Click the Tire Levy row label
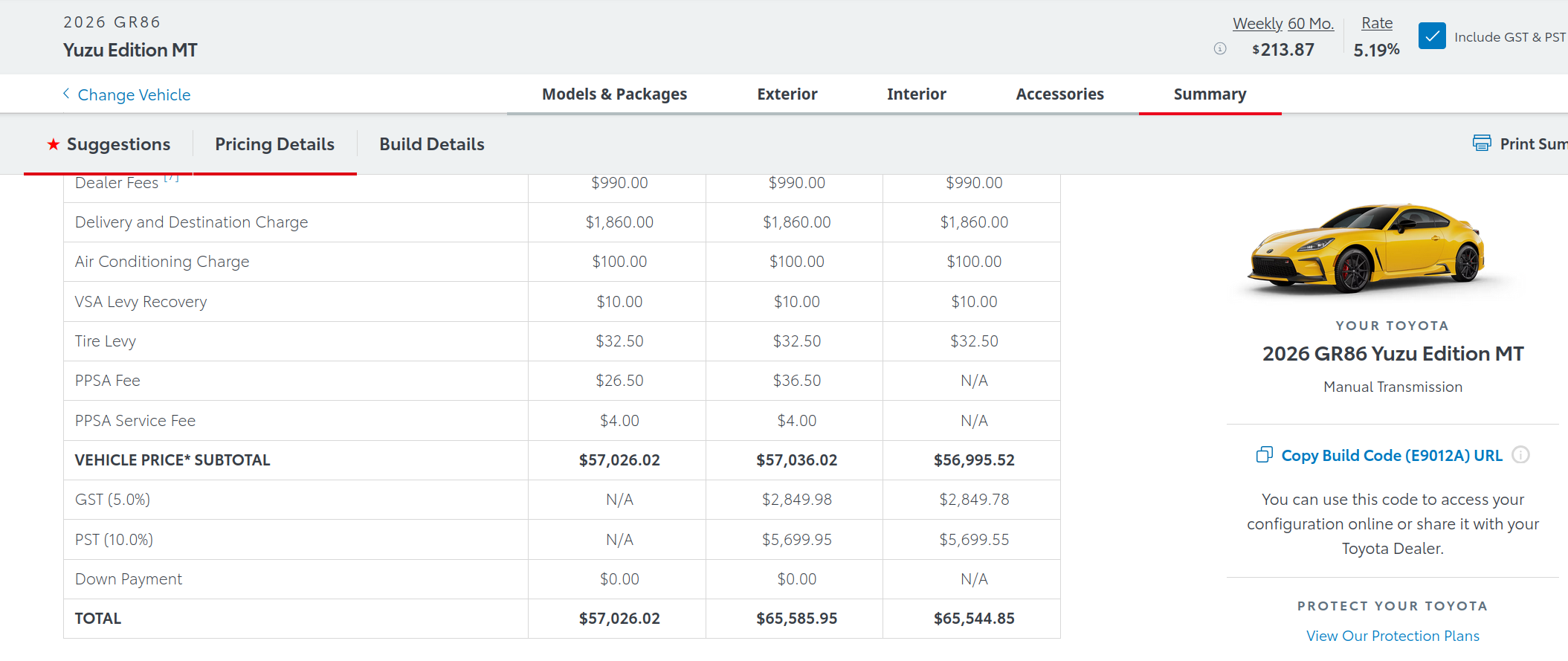This screenshot has width=1568, height=661. tap(105, 341)
